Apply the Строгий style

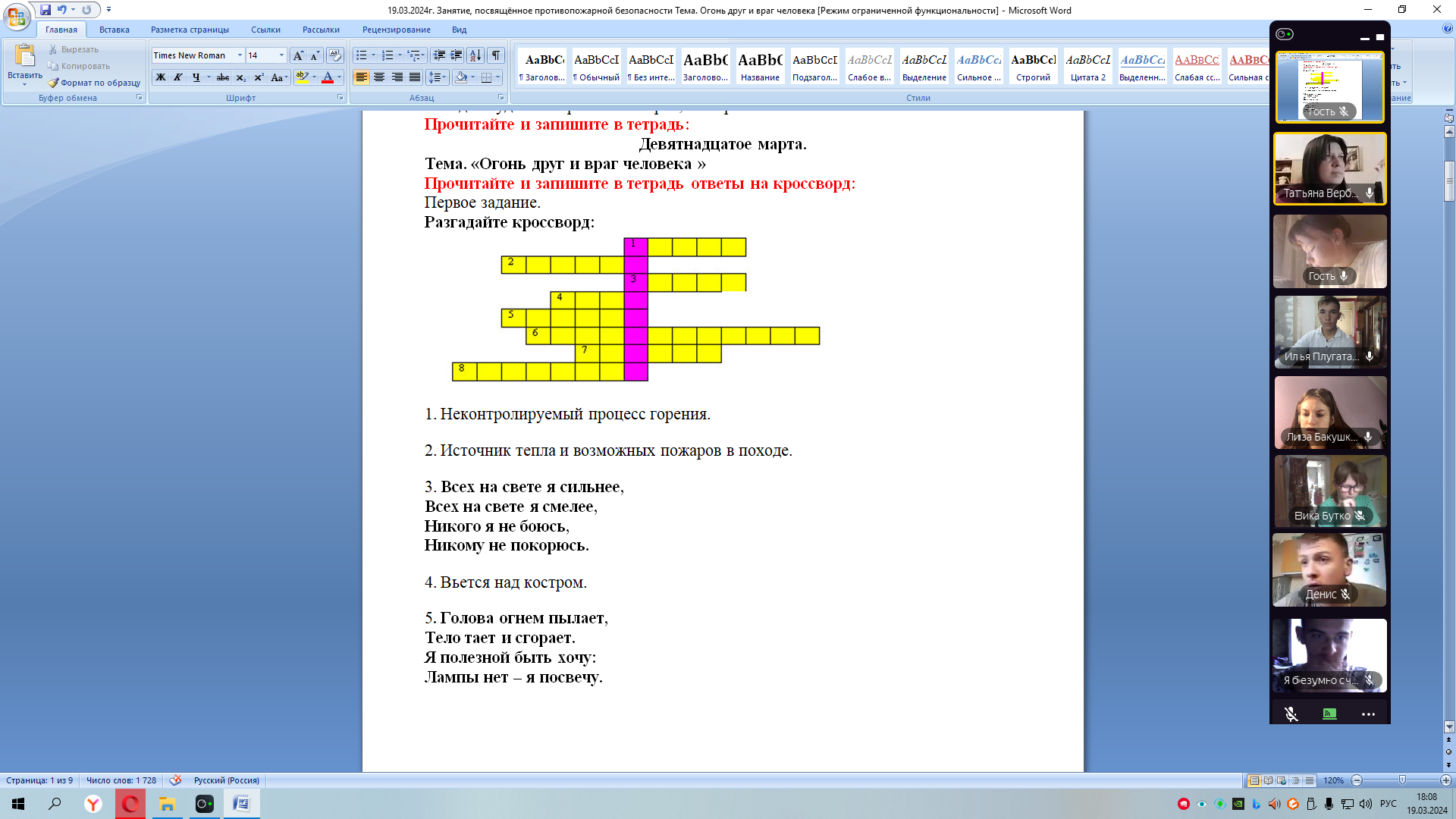[x=1033, y=66]
